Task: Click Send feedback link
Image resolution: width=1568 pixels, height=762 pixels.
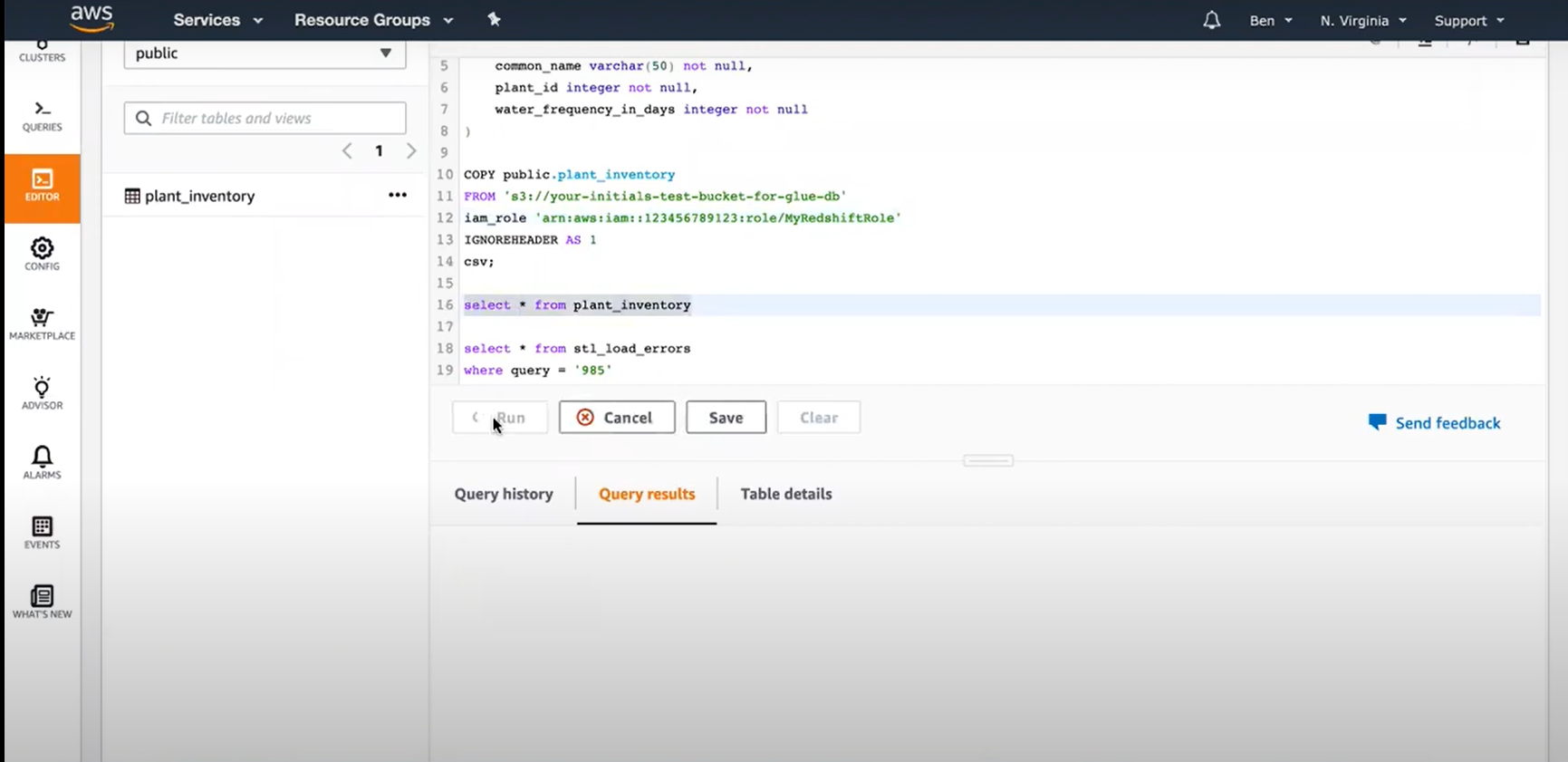Action: point(1448,423)
